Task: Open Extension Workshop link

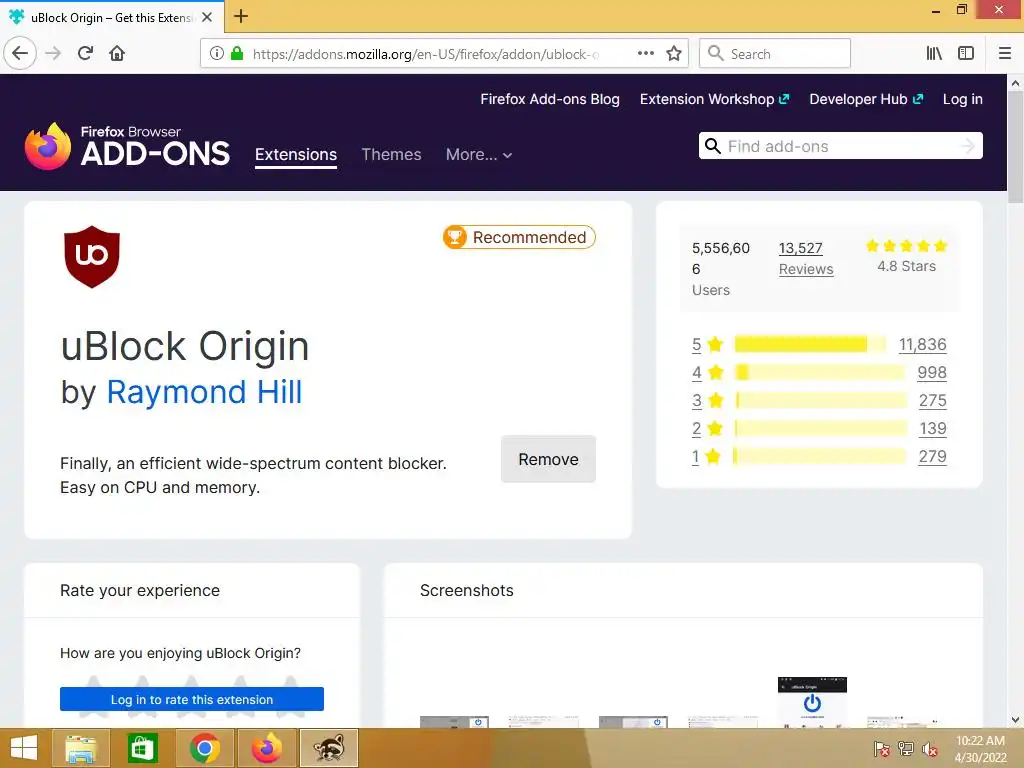Action: pyautogui.click(x=714, y=99)
